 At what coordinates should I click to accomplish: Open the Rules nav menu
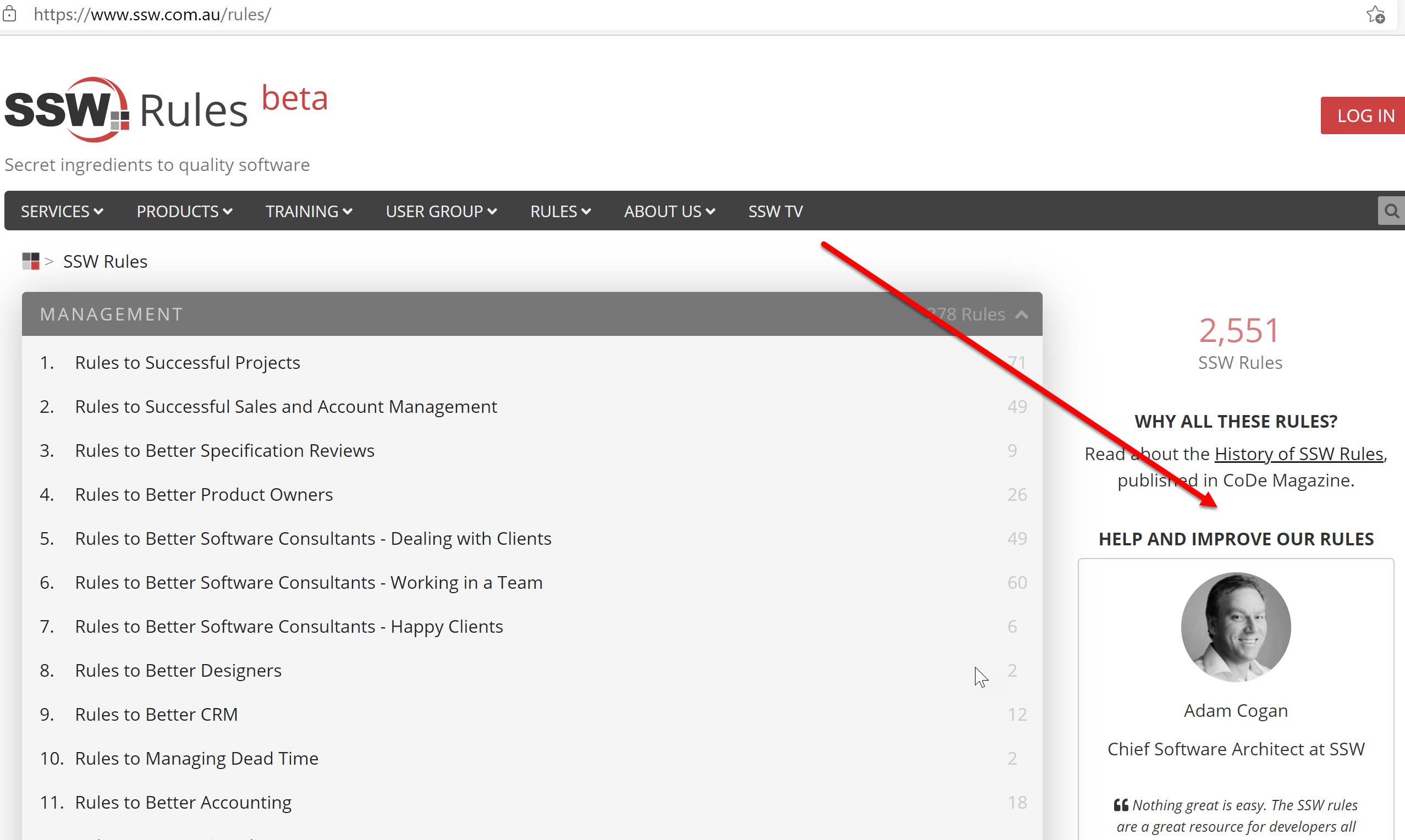pyautogui.click(x=560, y=211)
